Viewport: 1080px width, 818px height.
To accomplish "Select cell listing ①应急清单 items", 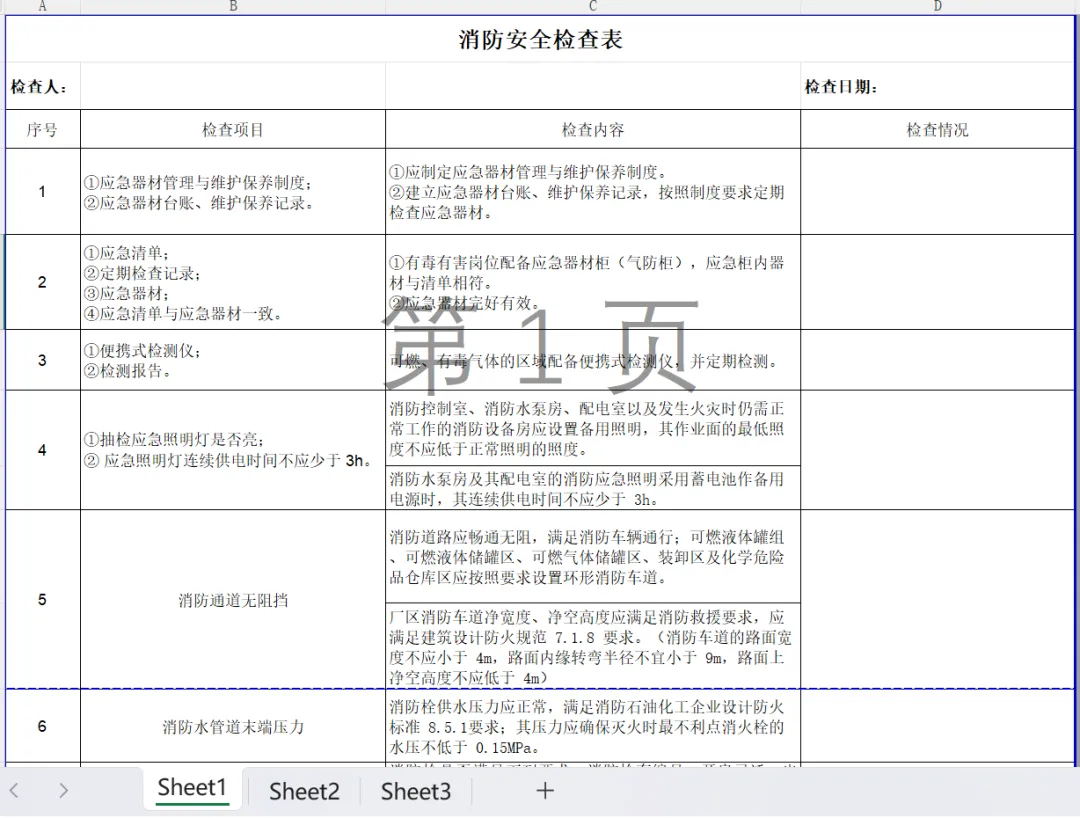I will 233,282.
